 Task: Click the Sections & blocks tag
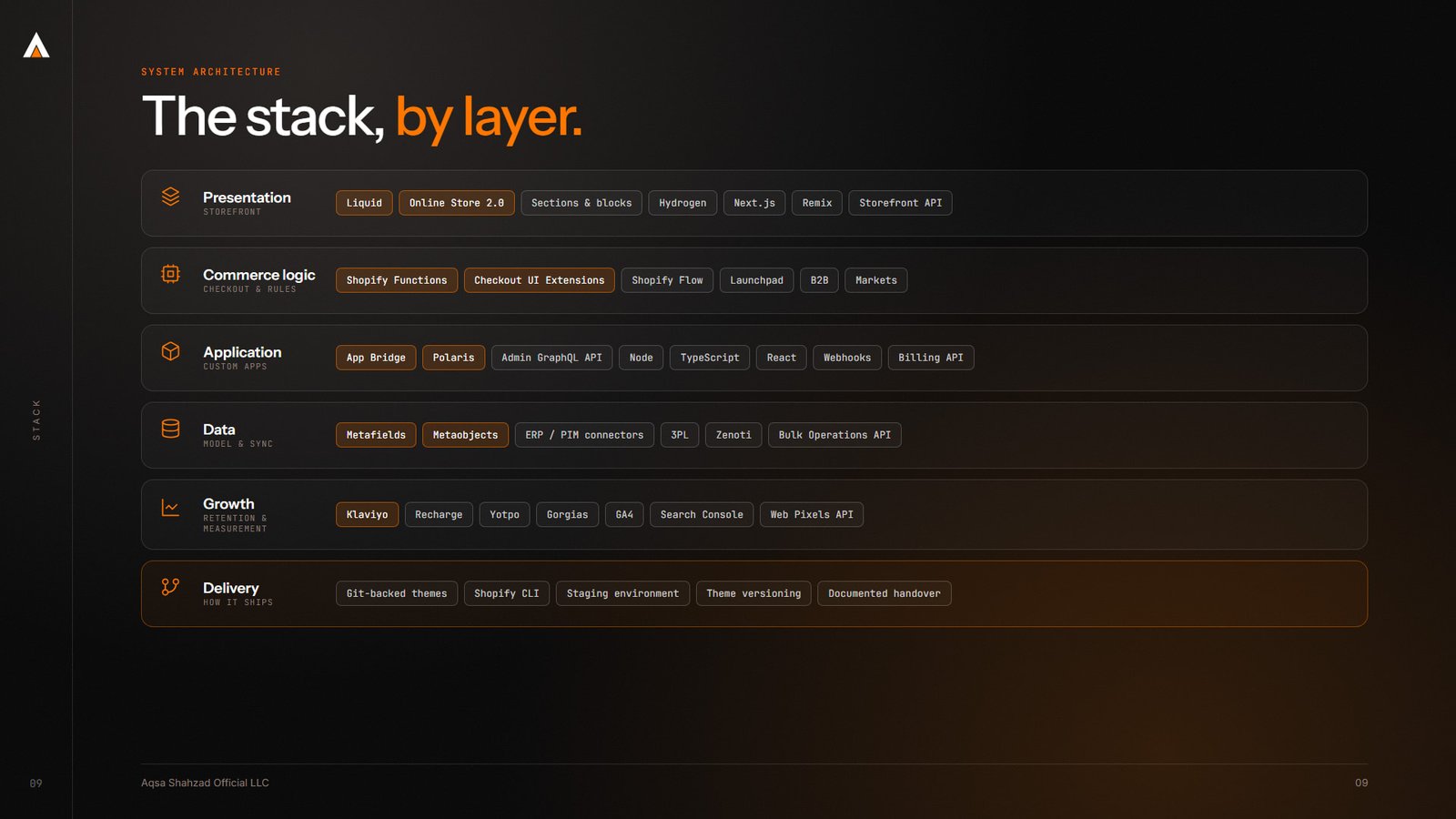(581, 203)
